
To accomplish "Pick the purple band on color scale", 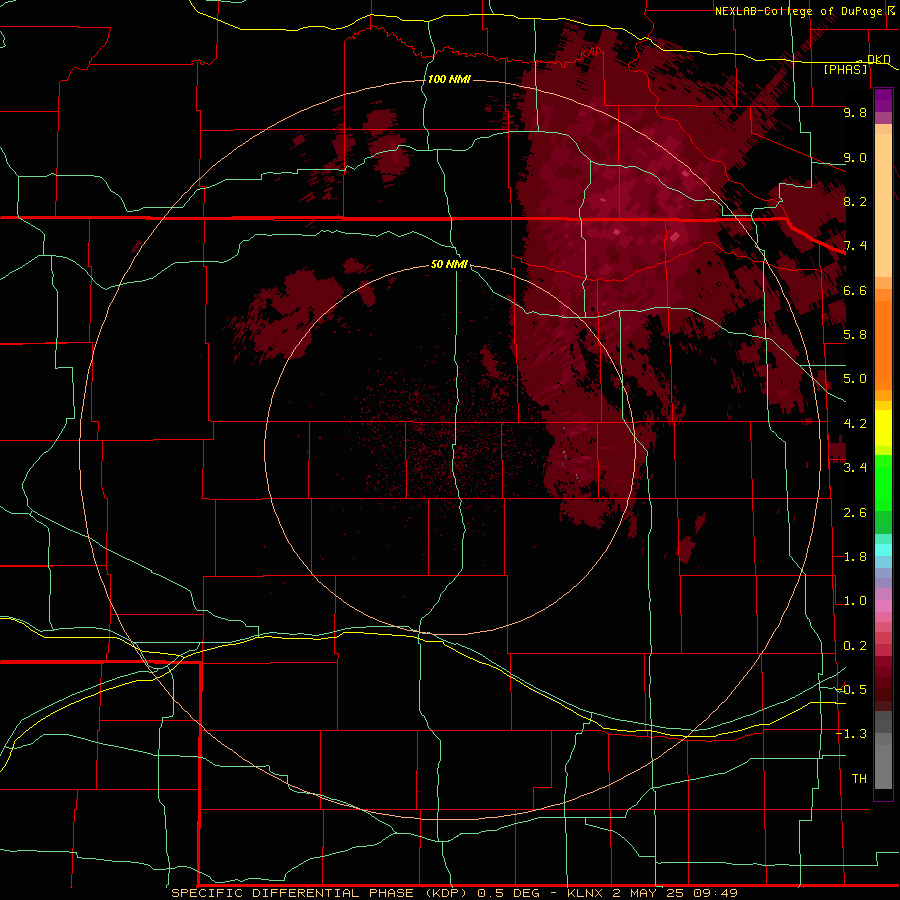I will pos(883,100).
